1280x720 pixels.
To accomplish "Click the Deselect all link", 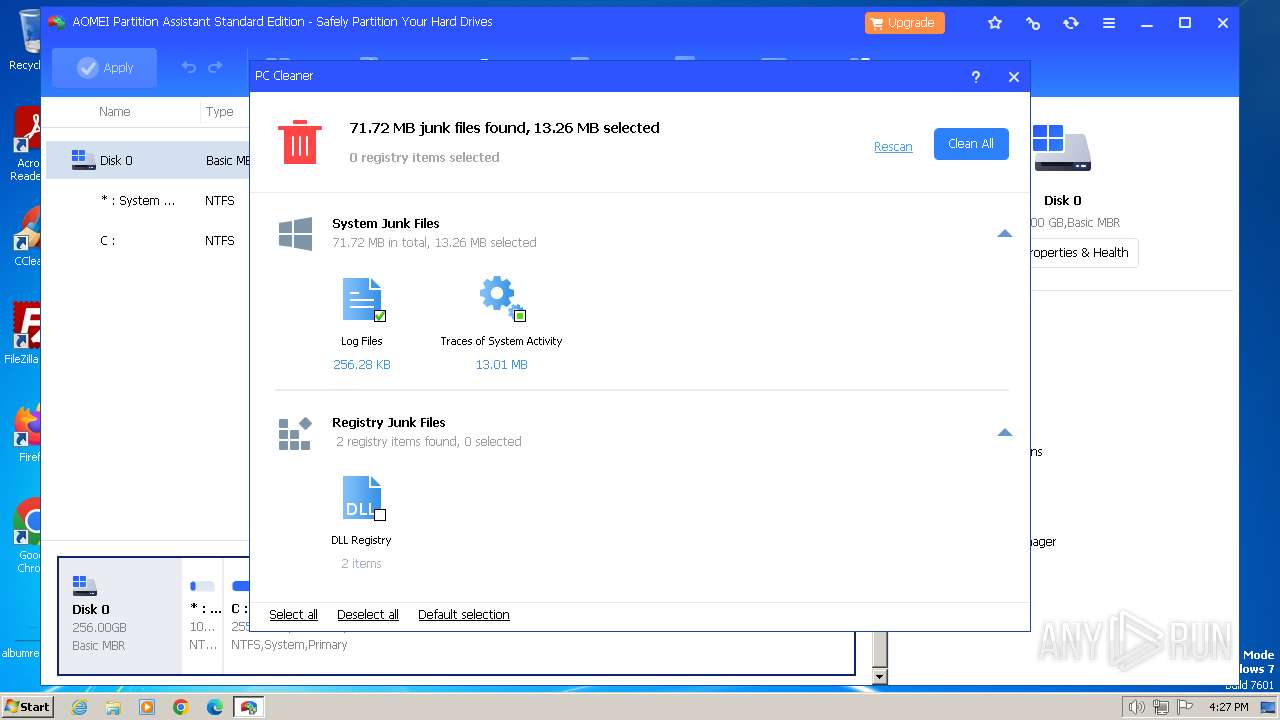I will pos(368,614).
